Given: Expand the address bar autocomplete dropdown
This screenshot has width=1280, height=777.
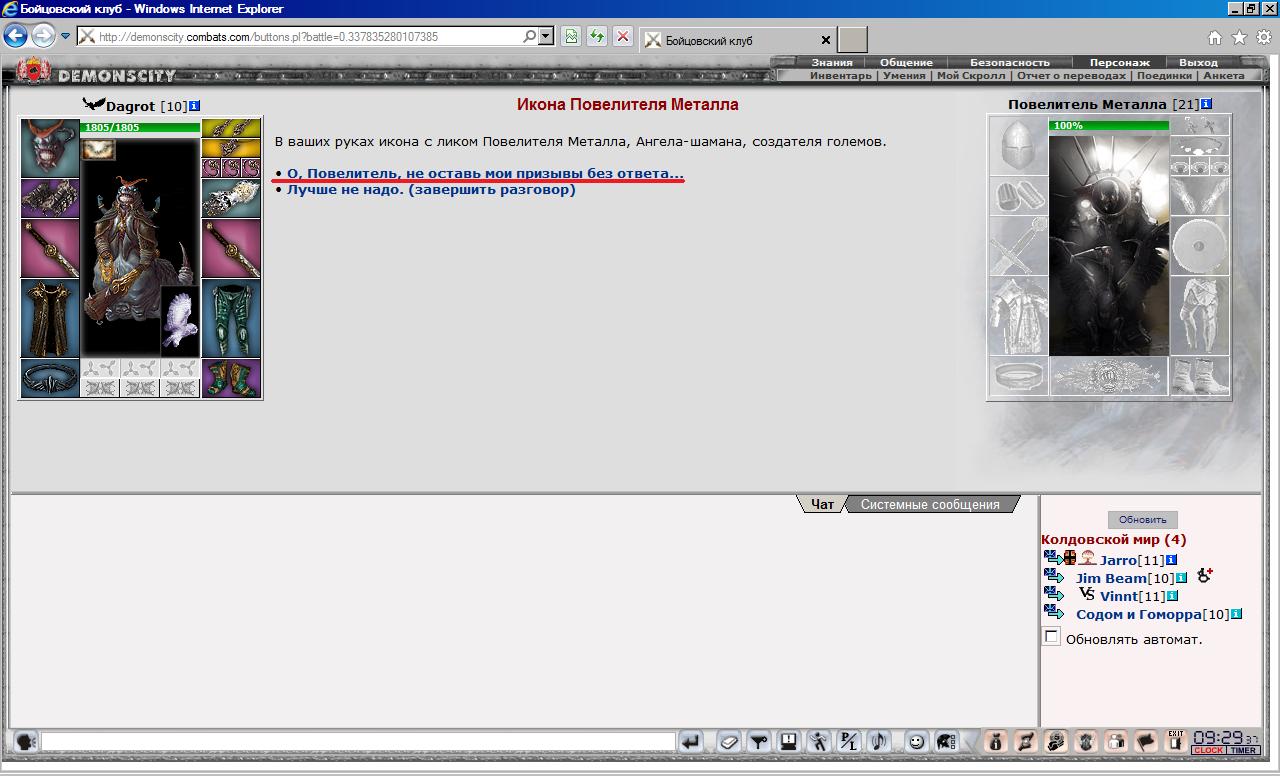Looking at the screenshot, I should coord(546,37).
